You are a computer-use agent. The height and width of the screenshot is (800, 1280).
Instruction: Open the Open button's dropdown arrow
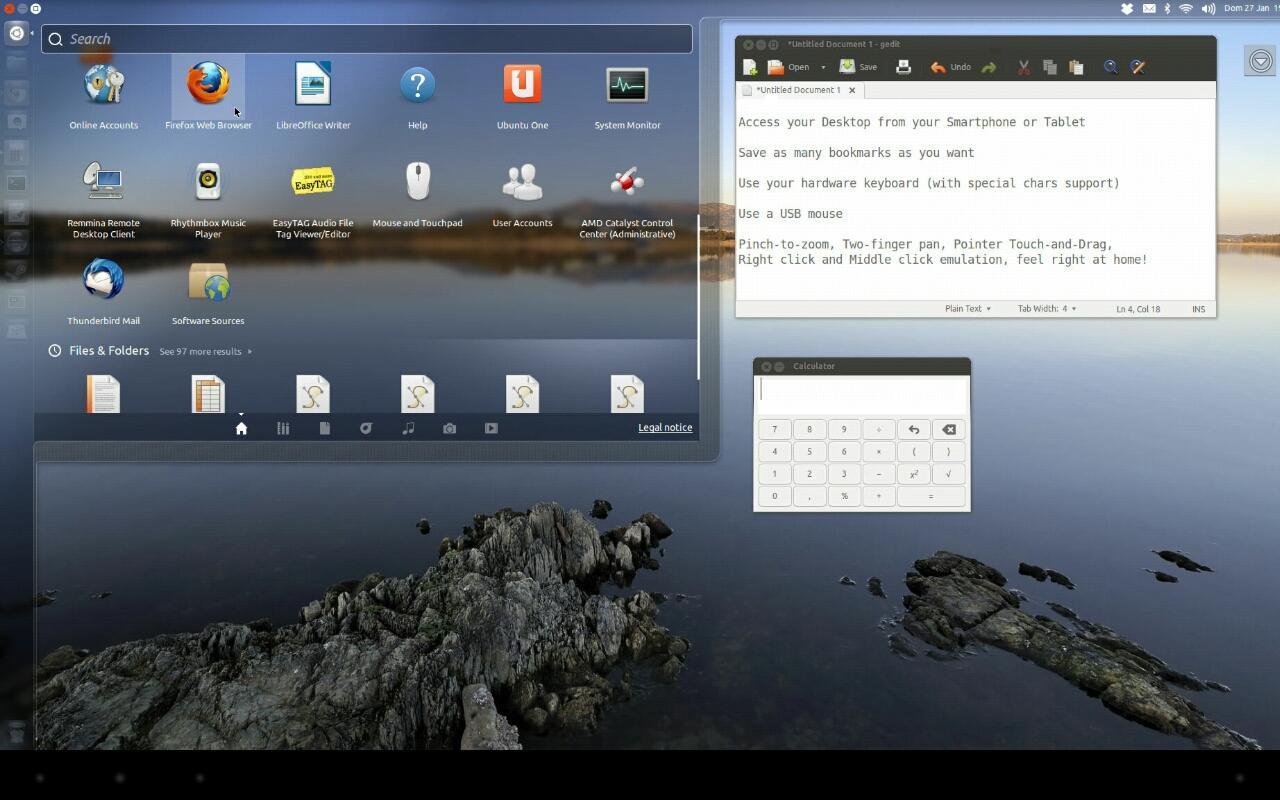click(x=823, y=66)
